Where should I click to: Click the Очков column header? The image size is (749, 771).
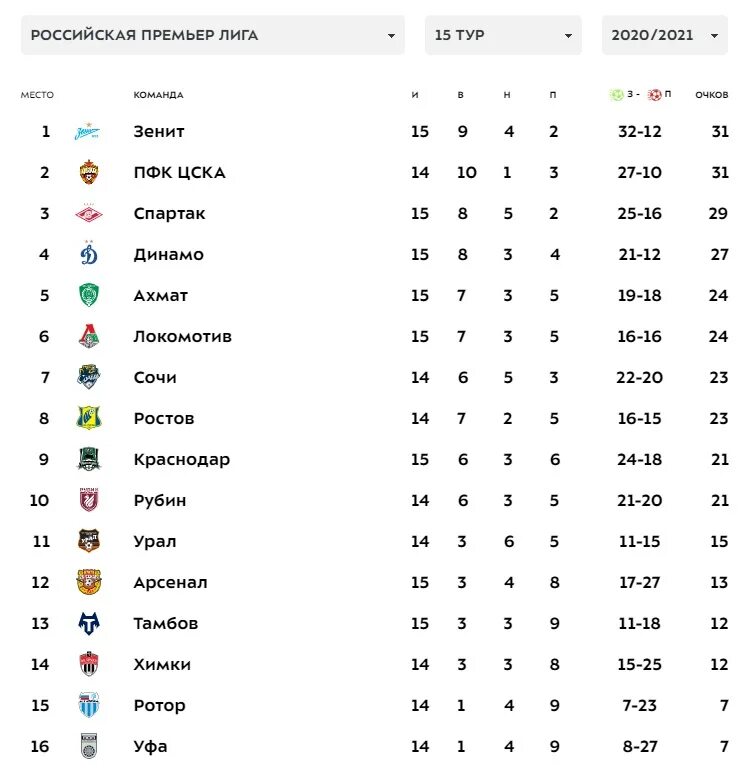click(x=711, y=95)
